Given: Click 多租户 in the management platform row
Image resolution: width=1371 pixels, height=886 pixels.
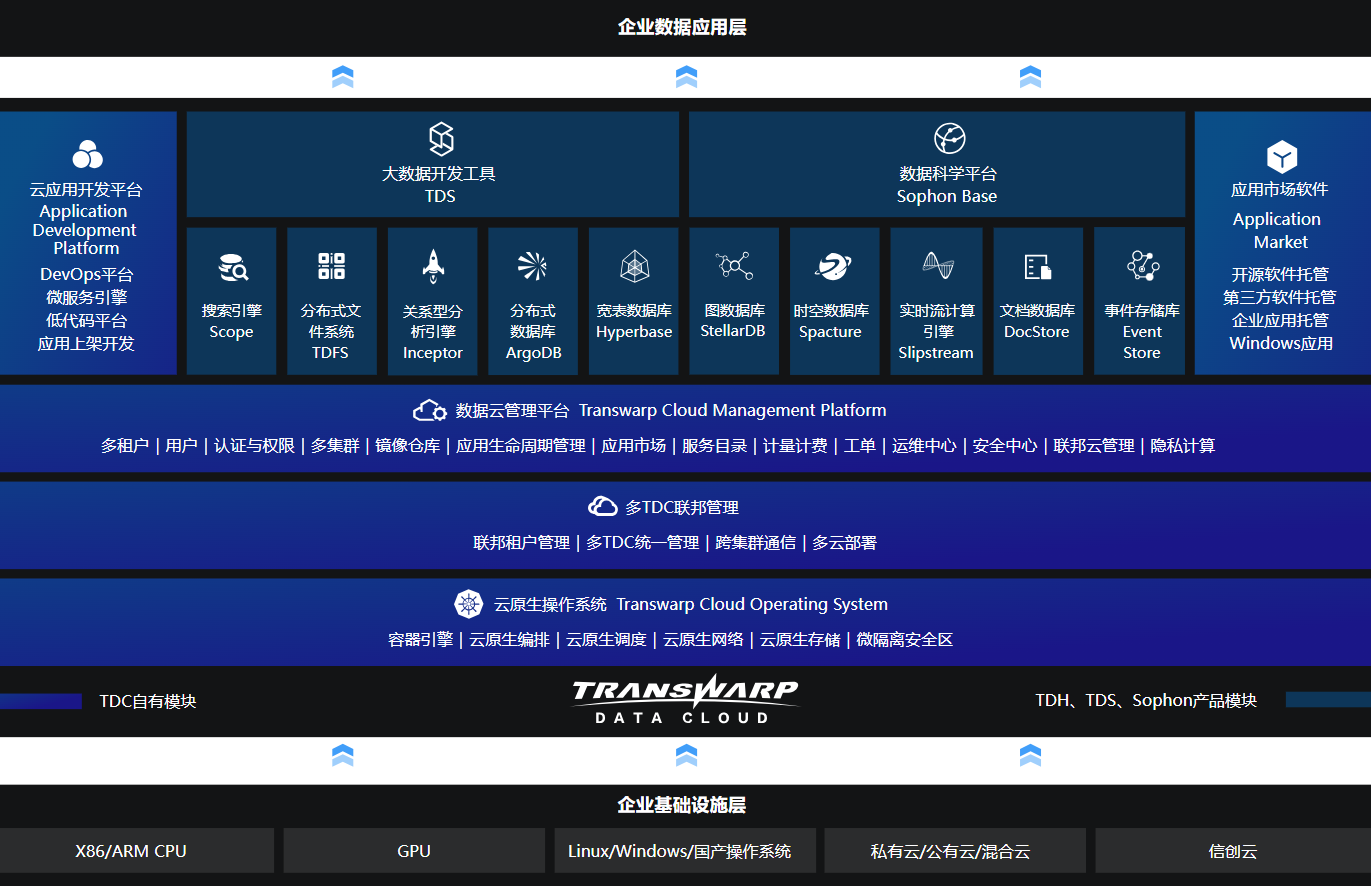Looking at the screenshot, I should click(125, 445).
